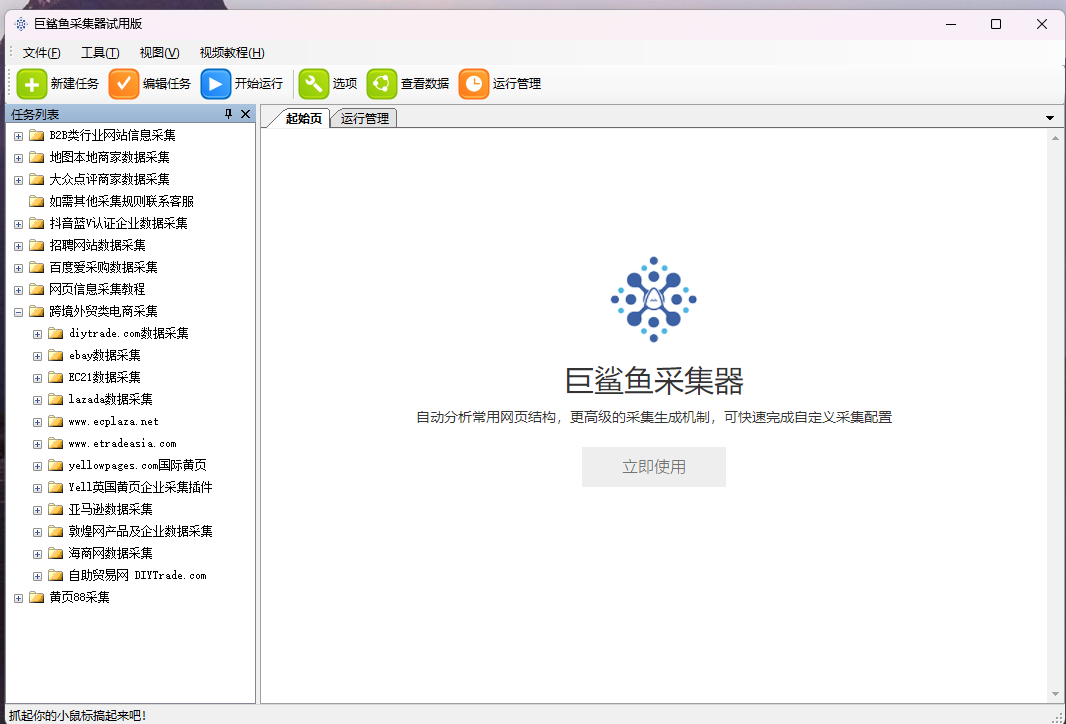The width and height of the screenshot is (1066, 724).
Task: Click the blue 开始运行 play icon
Action: [x=216, y=84]
